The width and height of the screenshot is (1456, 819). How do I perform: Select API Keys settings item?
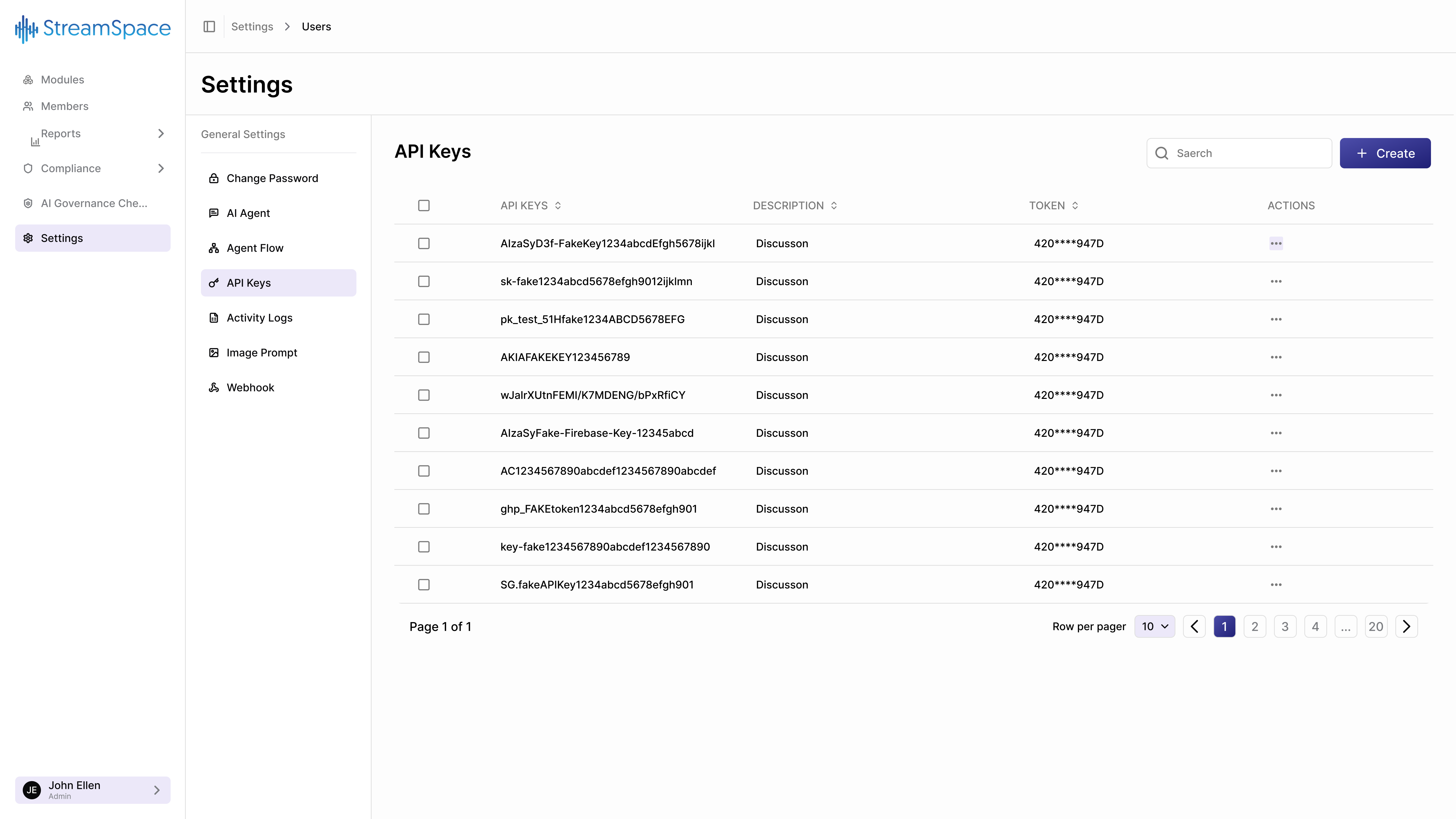coord(278,283)
